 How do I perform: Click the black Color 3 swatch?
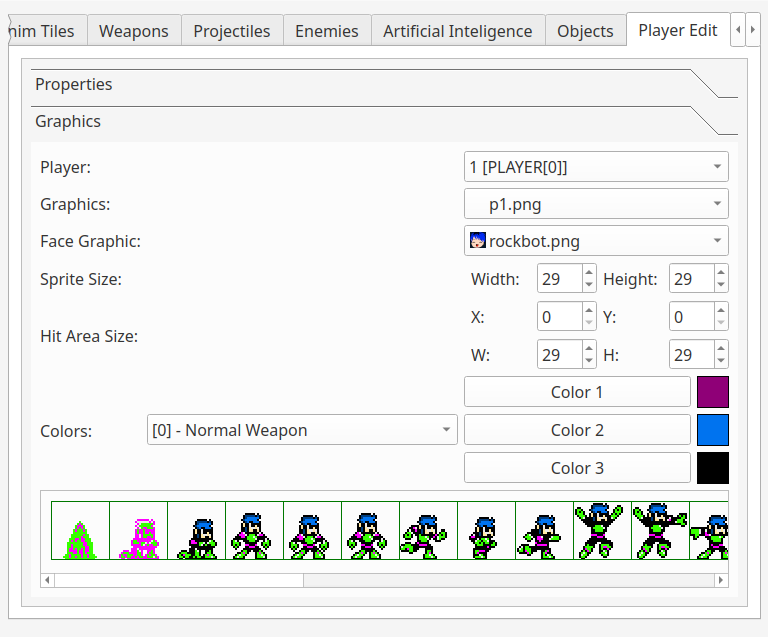[x=713, y=468]
